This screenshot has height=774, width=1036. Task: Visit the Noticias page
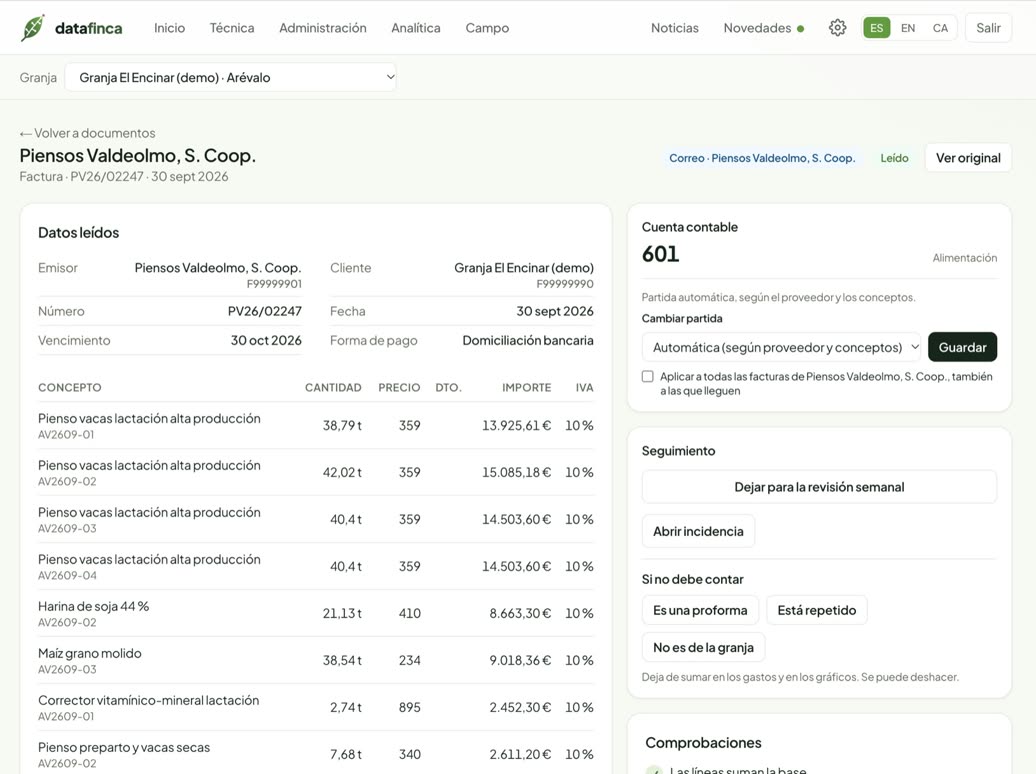(x=675, y=28)
